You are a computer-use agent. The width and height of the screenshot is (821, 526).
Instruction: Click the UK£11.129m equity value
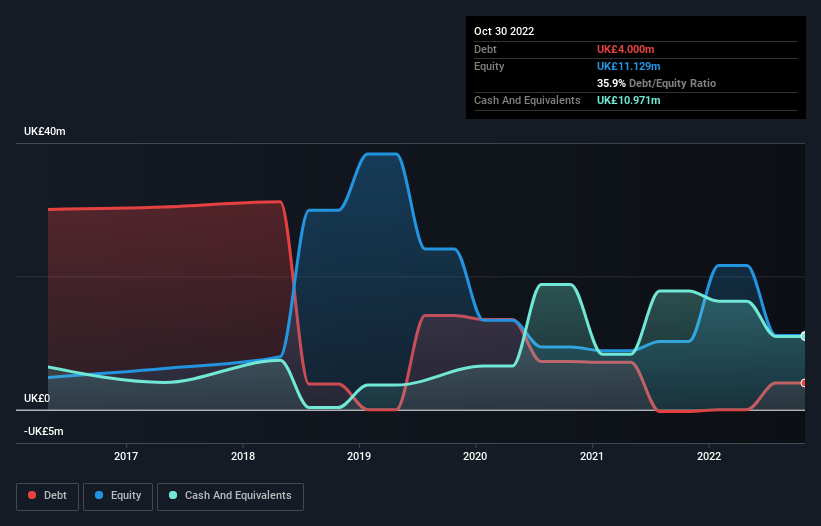coord(629,66)
